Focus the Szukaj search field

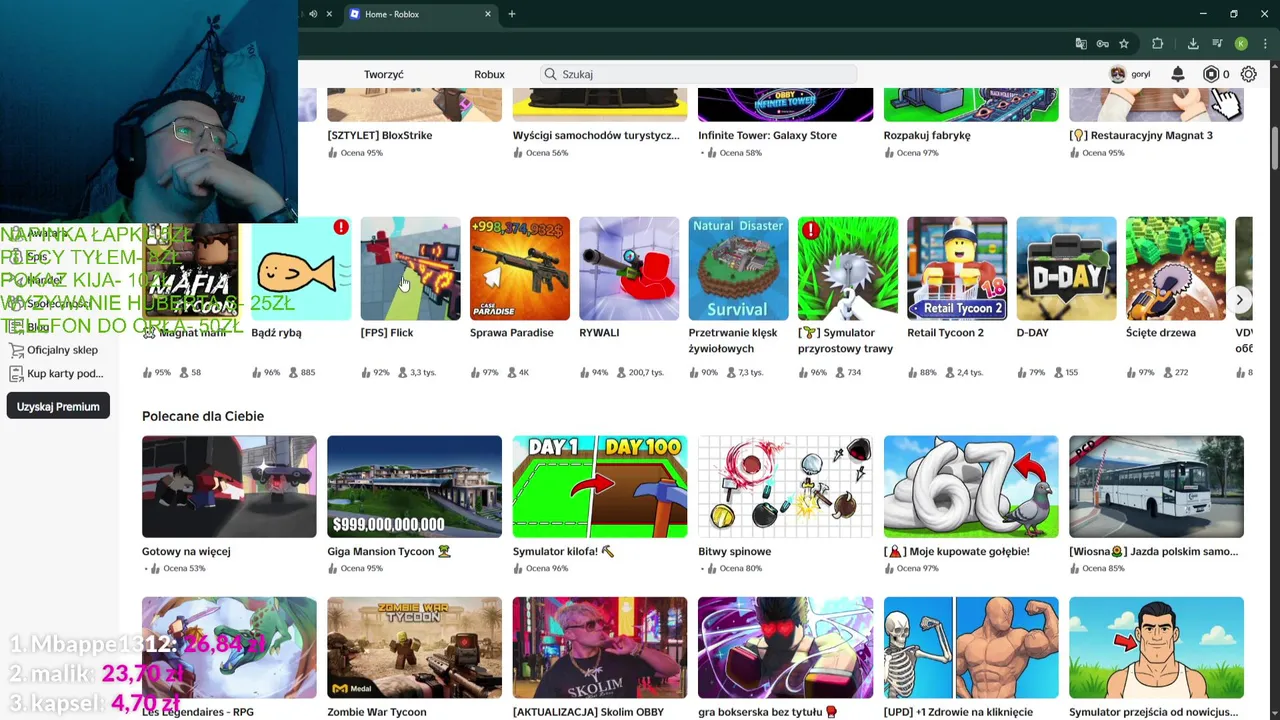tap(698, 74)
